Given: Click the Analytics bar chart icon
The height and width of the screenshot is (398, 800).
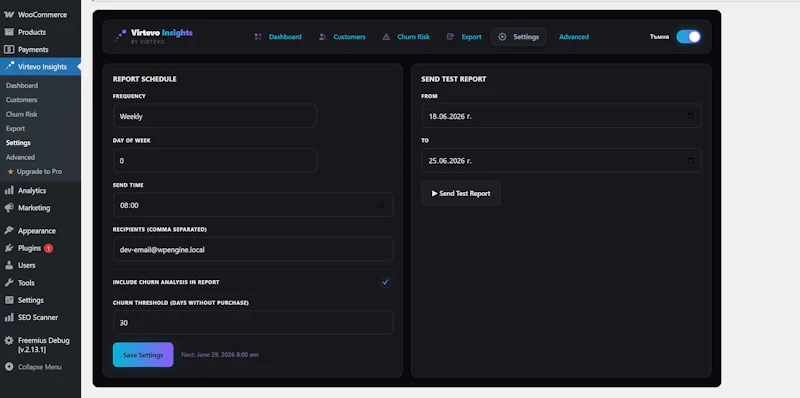Looking at the screenshot, I should point(9,190).
